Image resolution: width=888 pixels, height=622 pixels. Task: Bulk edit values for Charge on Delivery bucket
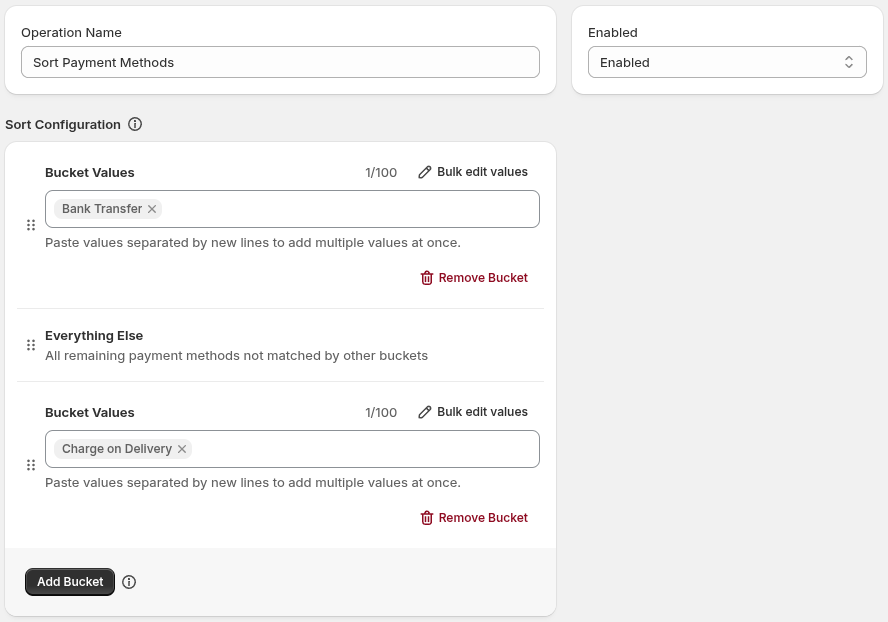click(473, 412)
